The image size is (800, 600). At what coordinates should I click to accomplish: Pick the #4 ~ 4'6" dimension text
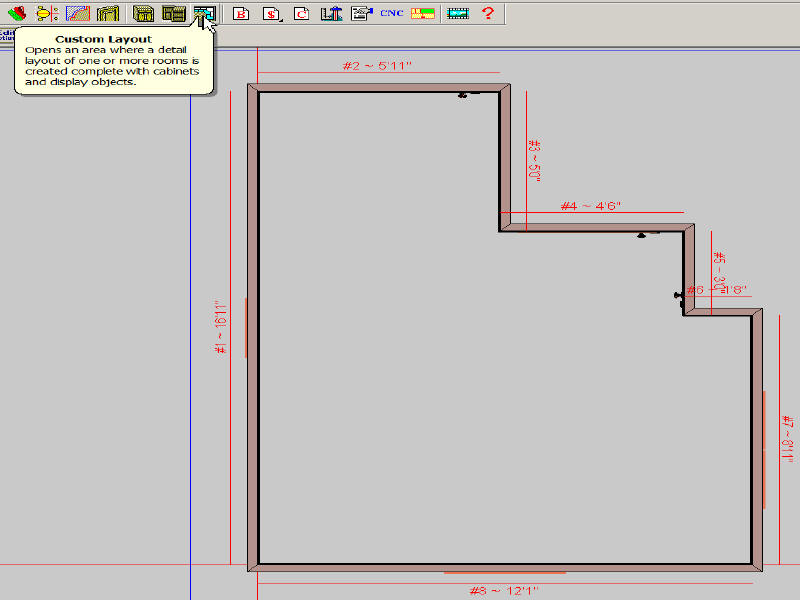click(590, 206)
